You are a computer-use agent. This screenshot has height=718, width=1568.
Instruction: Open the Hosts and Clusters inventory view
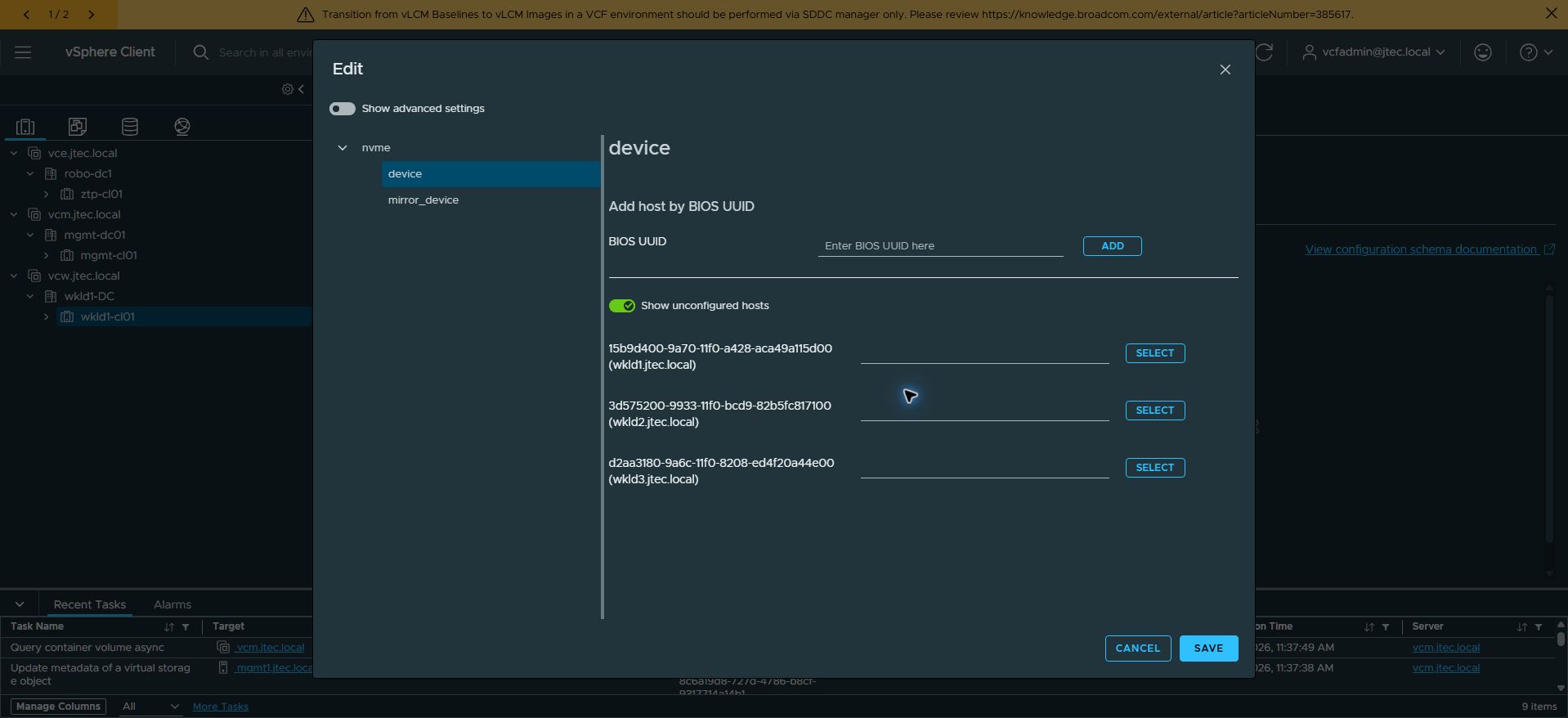(25, 127)
